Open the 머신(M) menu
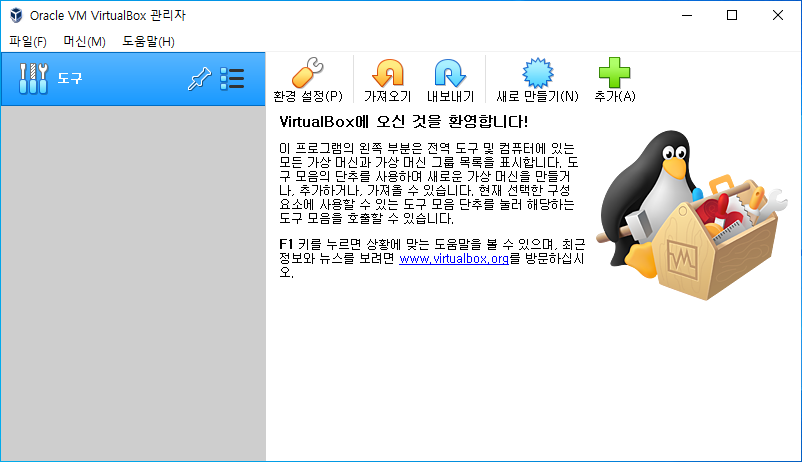Screen dimensions: 802x462 84,41
